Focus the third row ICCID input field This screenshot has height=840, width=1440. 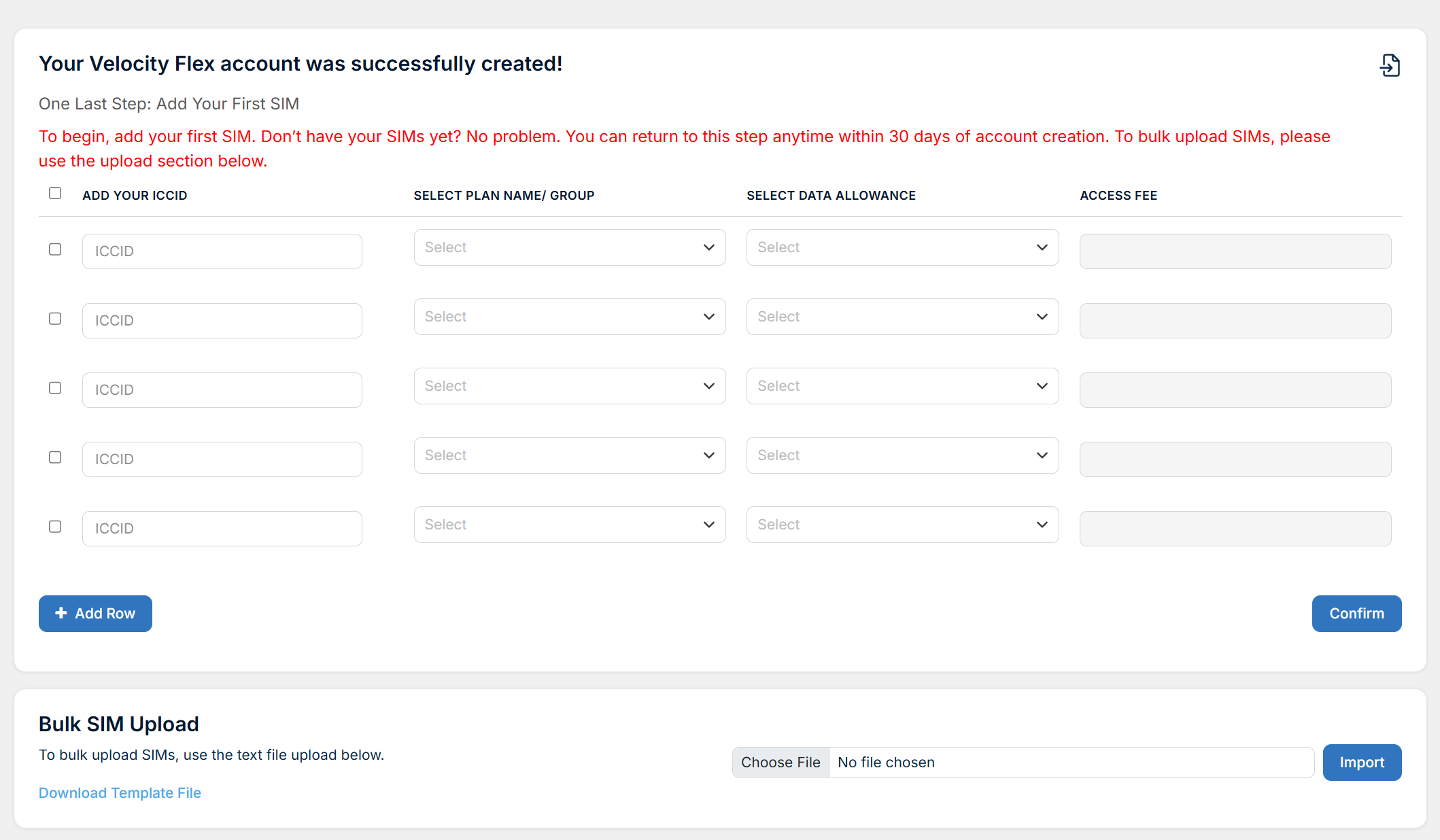click(x=222, y=390)
